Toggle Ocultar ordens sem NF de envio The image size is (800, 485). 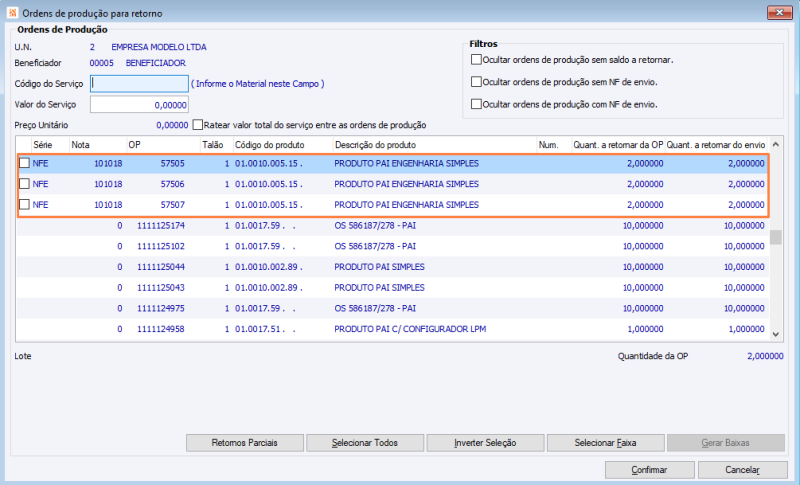pyautogui.click(x=476, y=82)
